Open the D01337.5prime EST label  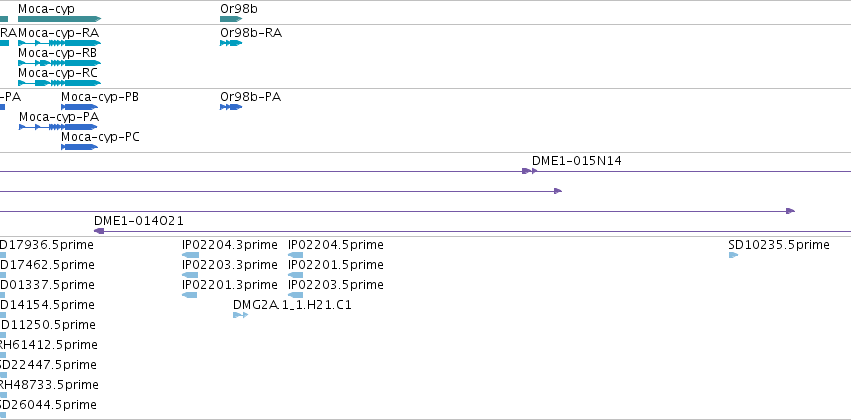click(x=47, y=285)
